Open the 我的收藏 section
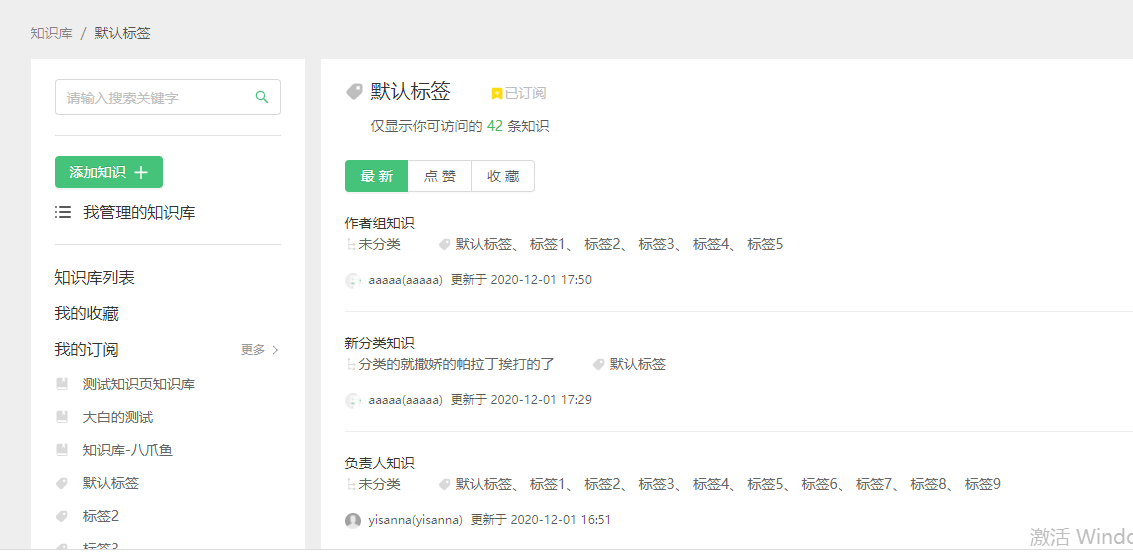This screenshot has height=553, width=1133. (x=86, y=313)
